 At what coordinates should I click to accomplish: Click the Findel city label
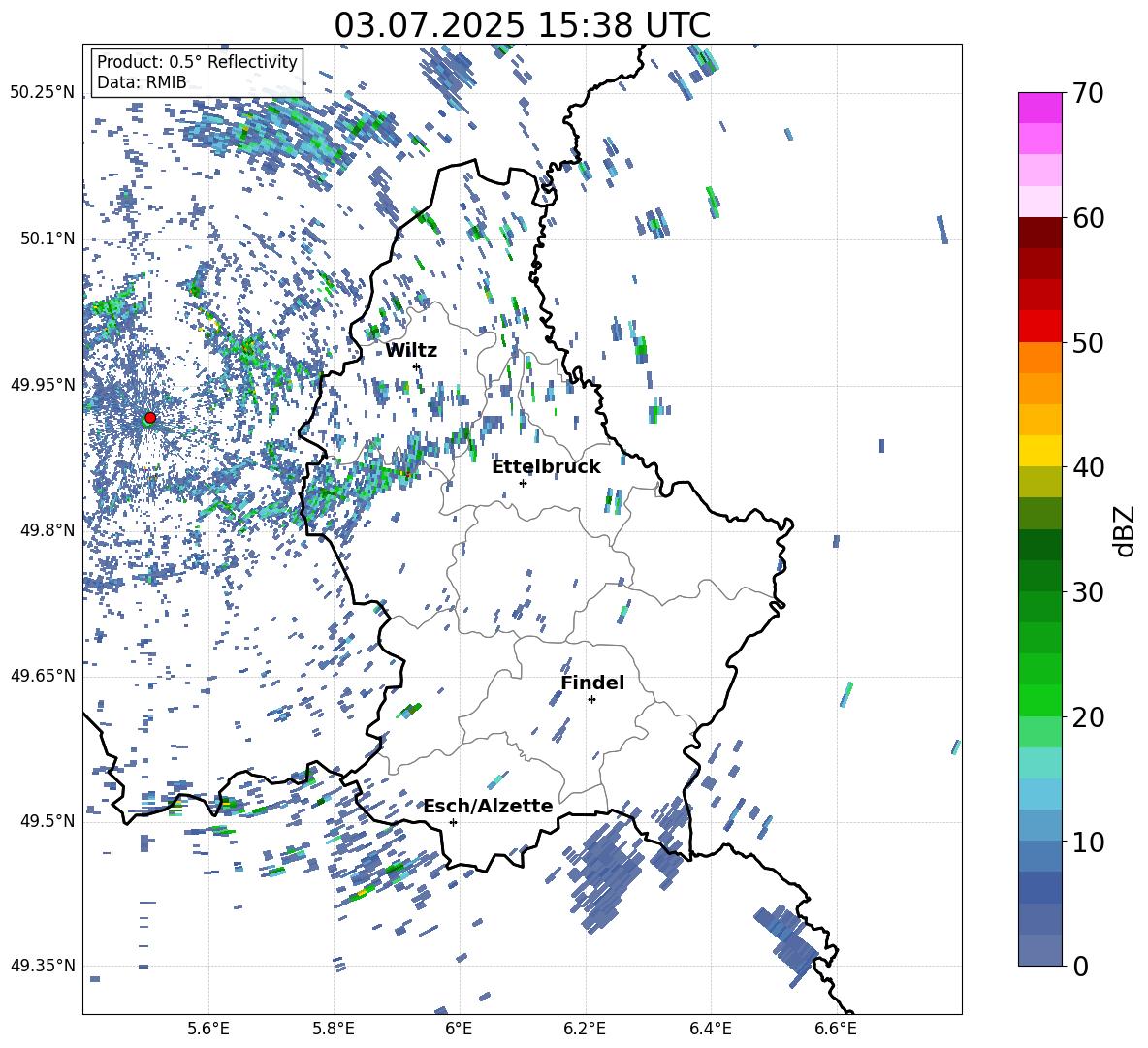pos(592,683)
